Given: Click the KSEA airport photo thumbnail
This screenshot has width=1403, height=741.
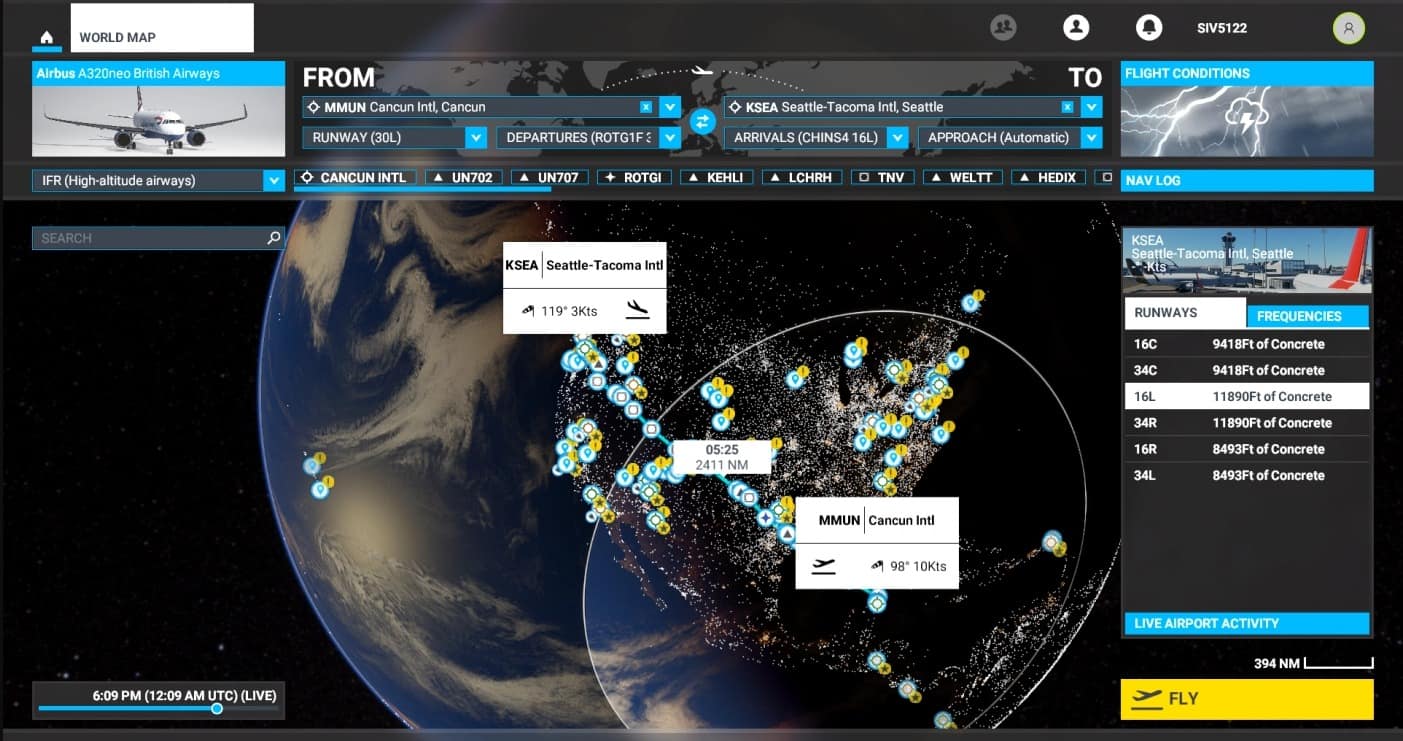Looking at the screenshot, I should [x=1247, y=261].
